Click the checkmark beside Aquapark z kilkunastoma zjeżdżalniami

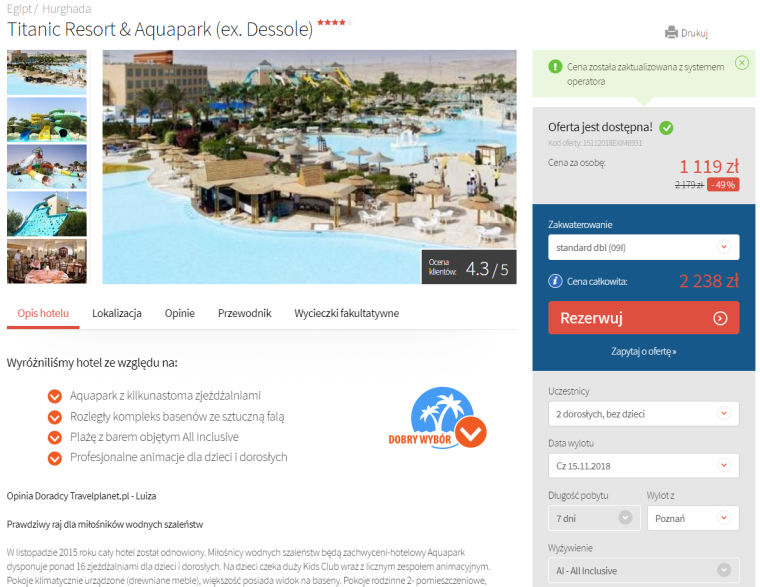pyautogui.click(x=55, y=396)
